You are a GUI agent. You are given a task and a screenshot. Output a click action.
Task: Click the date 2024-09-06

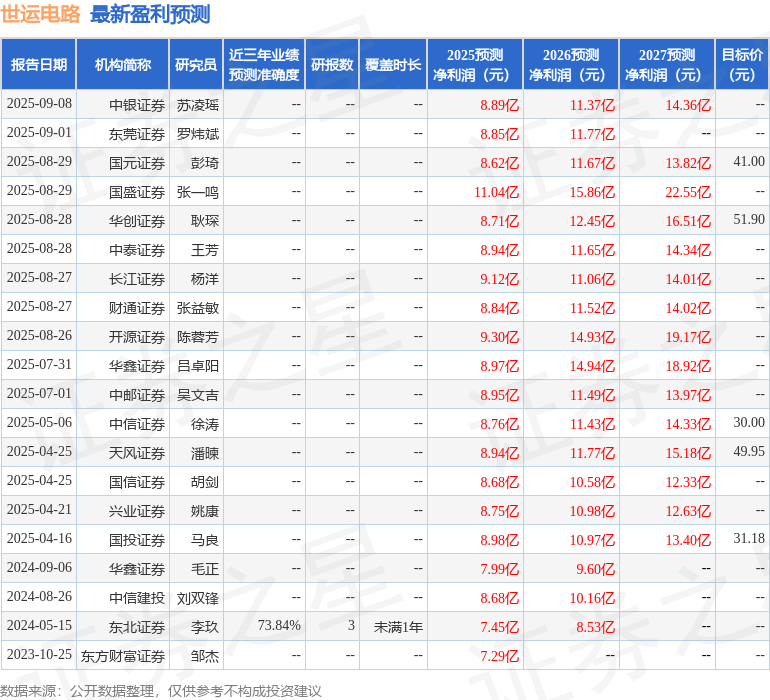[x=39, y=567]
